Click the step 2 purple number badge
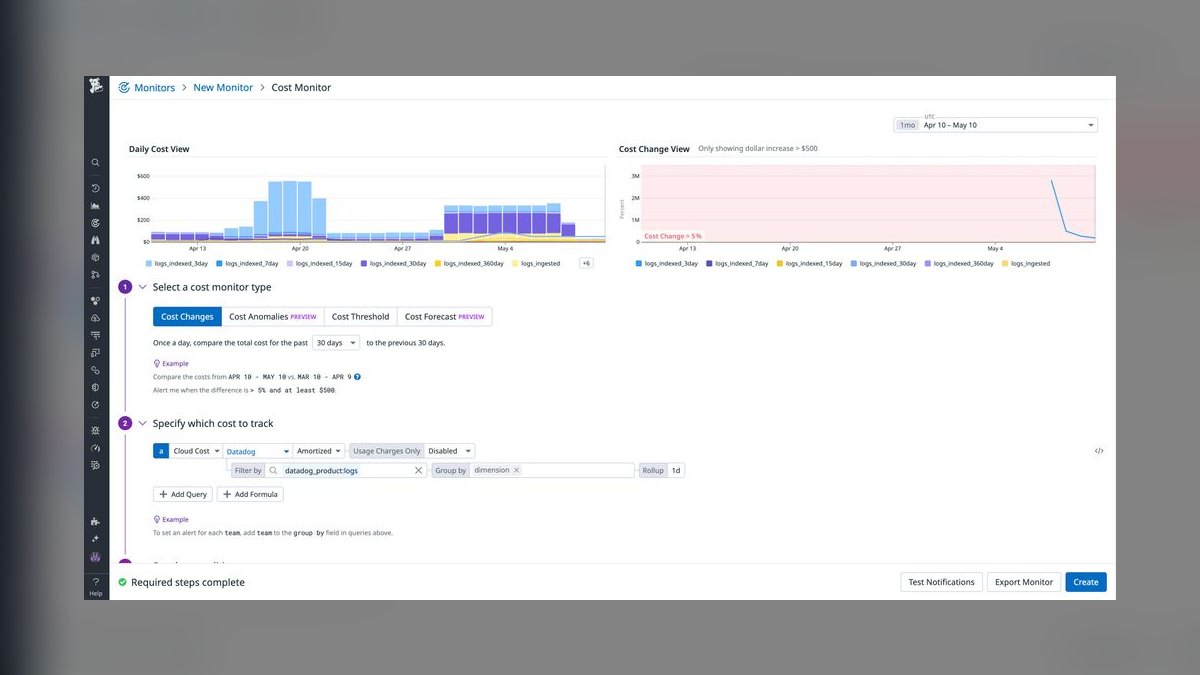Screen dimensions: 1200x675 (125, 423)
